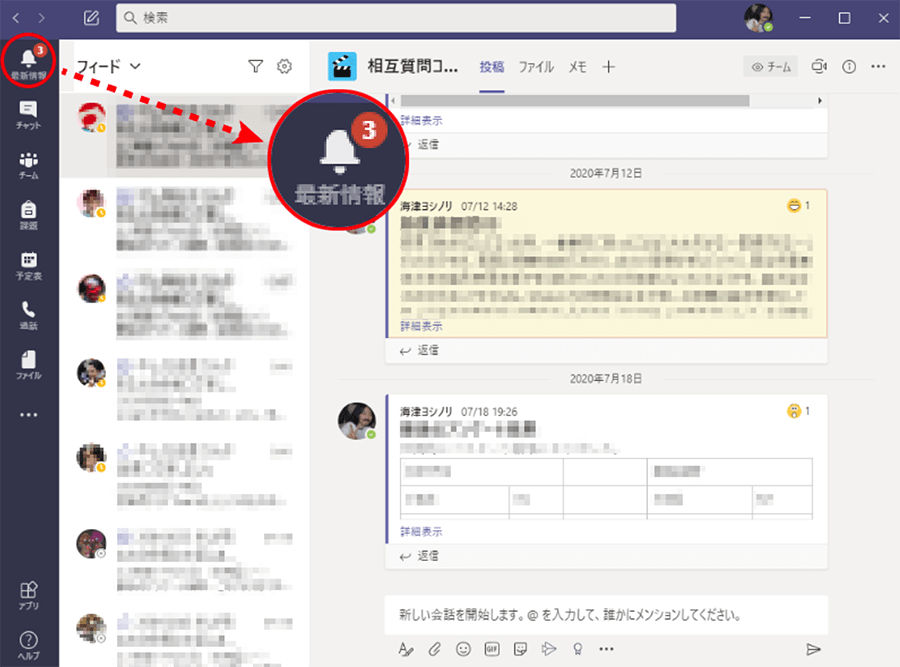This screenshot has width=900, height=667.
Task: Click the Praise badge icon in compose bar
Action: point(578,649)
